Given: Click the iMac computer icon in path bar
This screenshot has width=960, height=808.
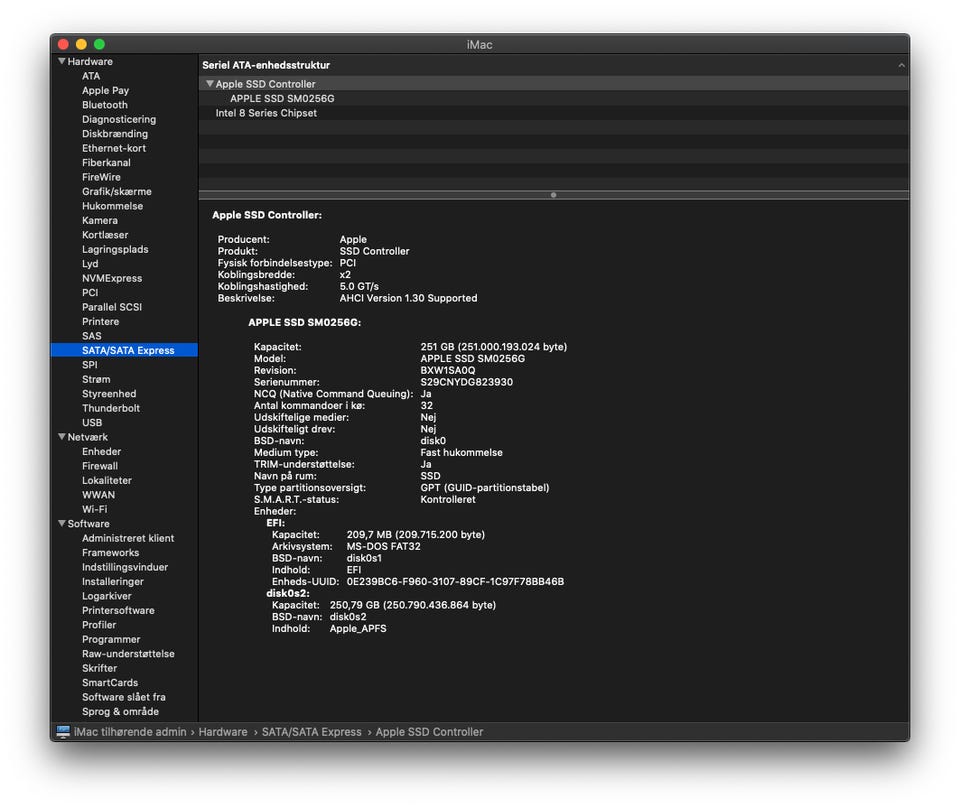Looking at the screenshot, I should (64, 732).
